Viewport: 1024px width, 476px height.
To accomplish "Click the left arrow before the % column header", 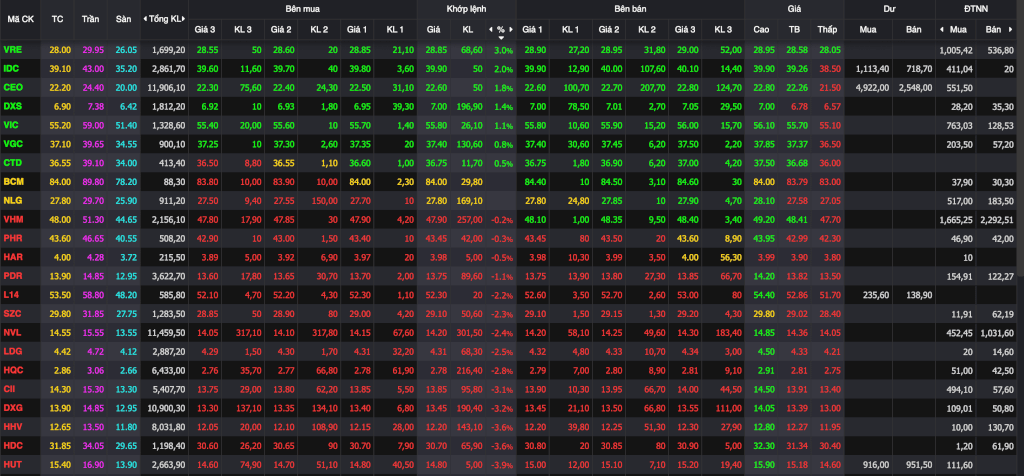I will point(491,29).
